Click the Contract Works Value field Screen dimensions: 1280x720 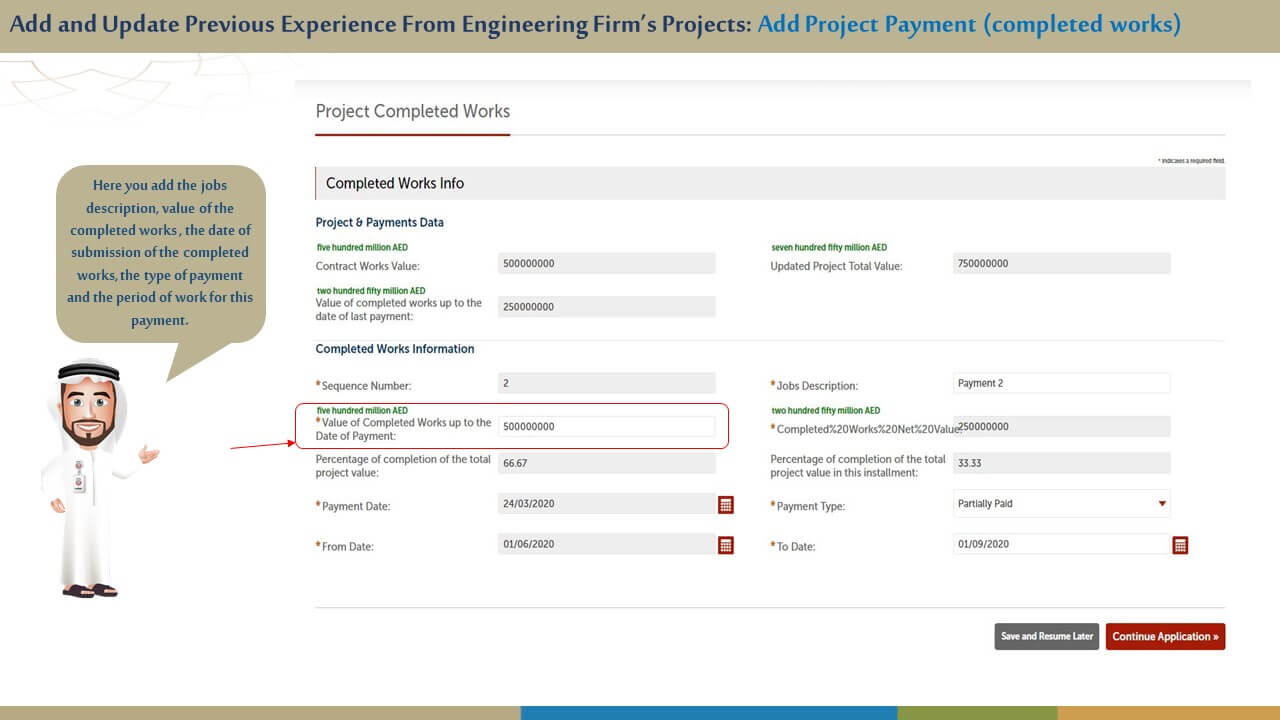pyautogui.click(x=606, y=264)
